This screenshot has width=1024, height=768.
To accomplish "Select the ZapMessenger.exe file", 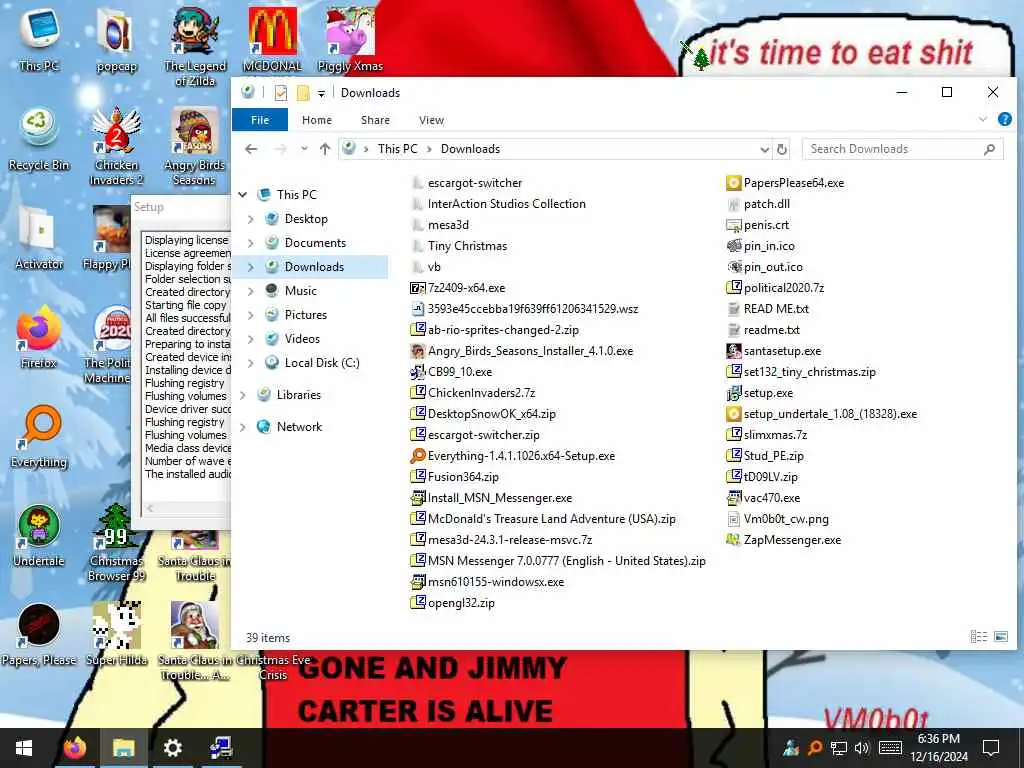I will click(784, 540).
